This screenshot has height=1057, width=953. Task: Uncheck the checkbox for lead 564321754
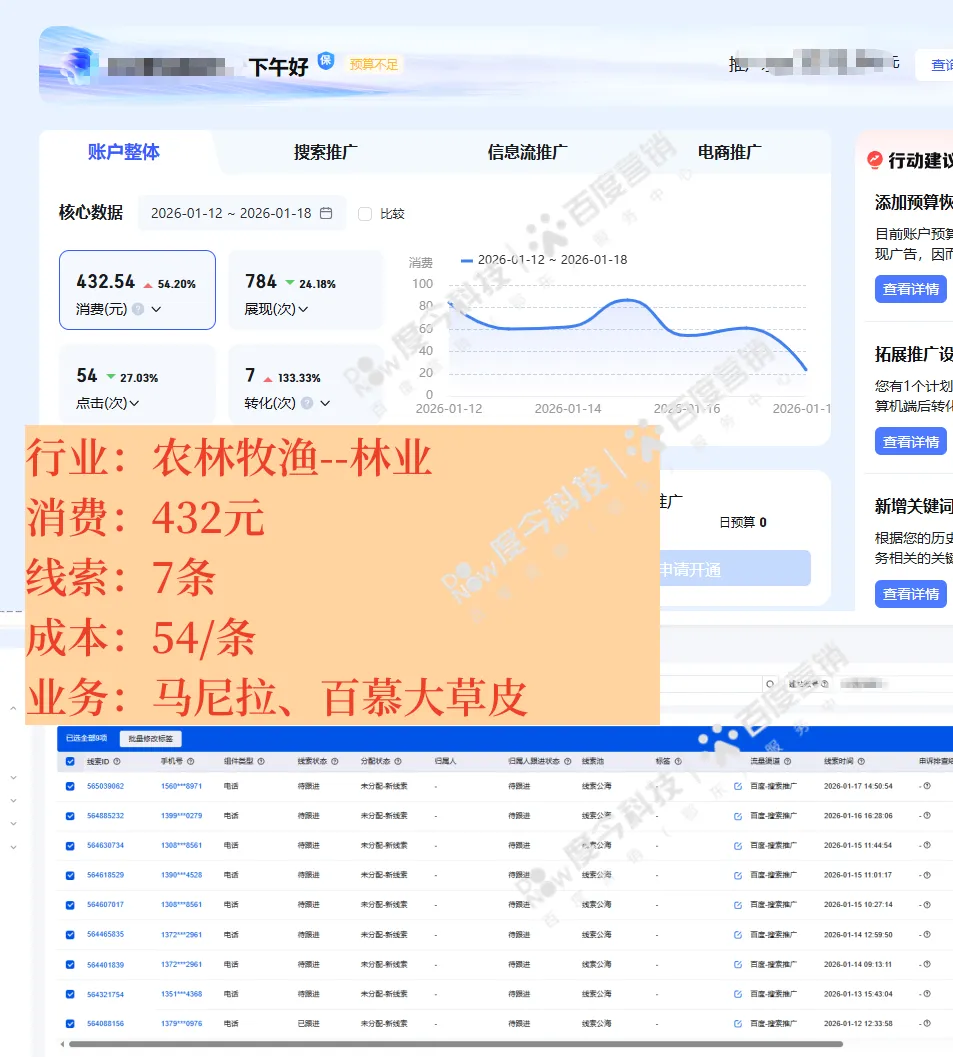70,994
